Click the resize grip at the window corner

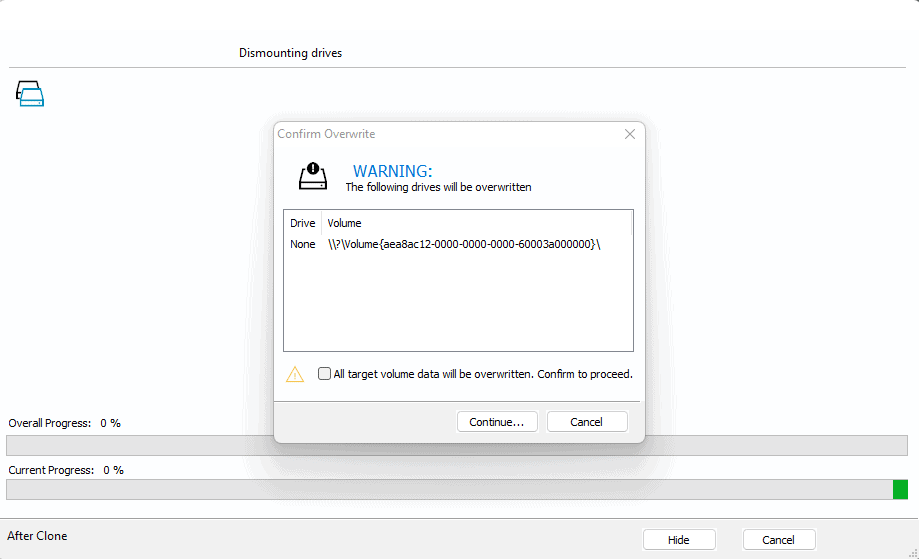[x=913, y=553]
